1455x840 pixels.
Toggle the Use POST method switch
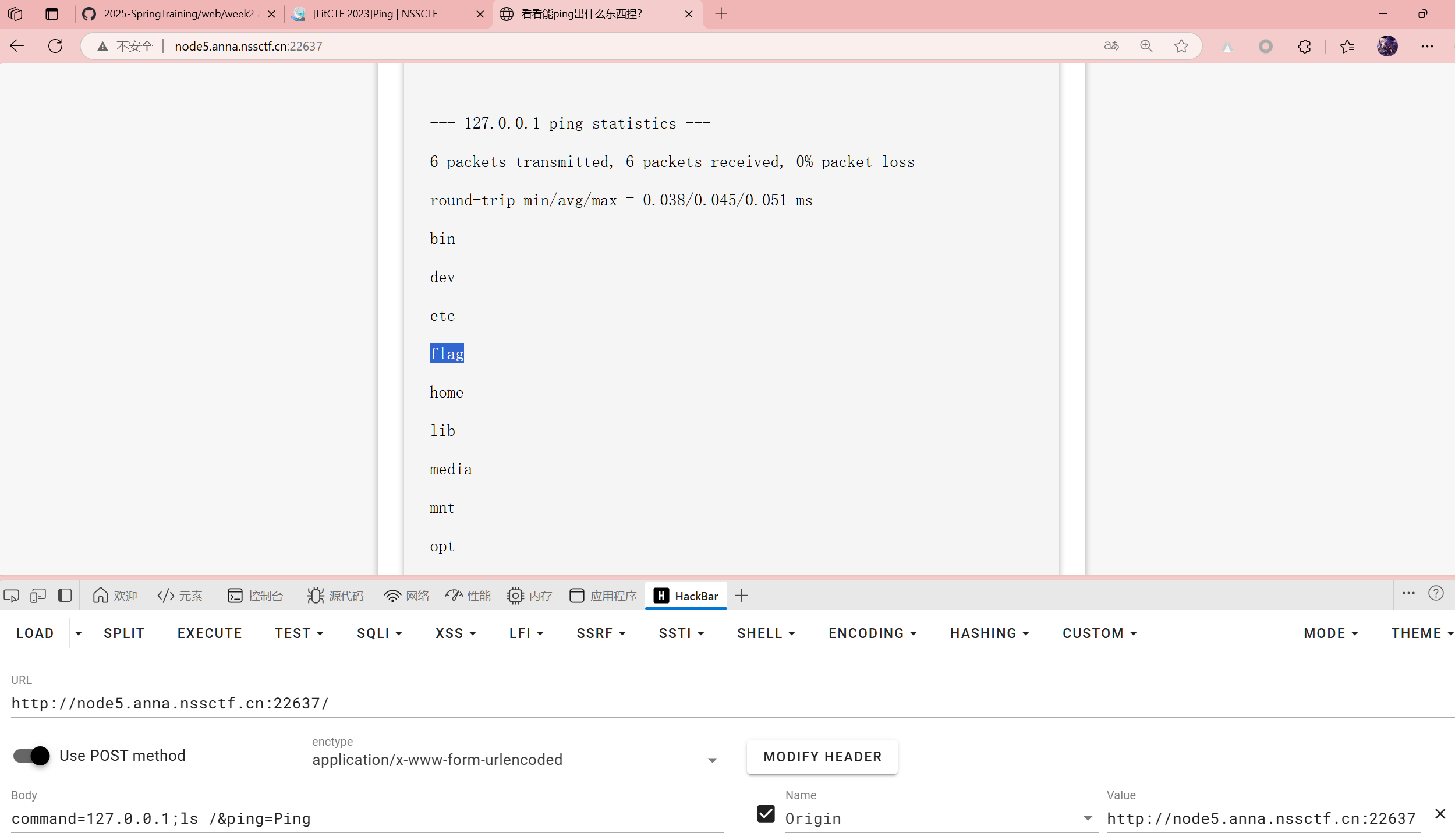tap(32, 756)
